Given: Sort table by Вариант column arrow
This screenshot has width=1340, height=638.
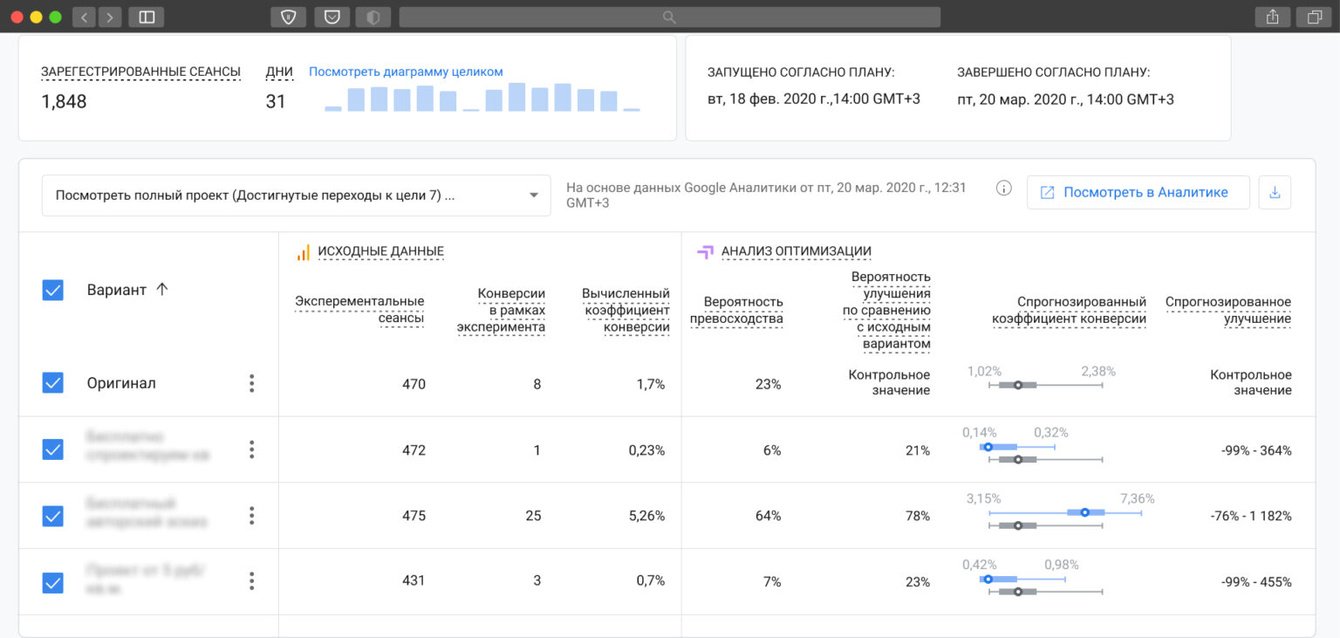Looking at the screenshot, I should (x=162, y=290).
